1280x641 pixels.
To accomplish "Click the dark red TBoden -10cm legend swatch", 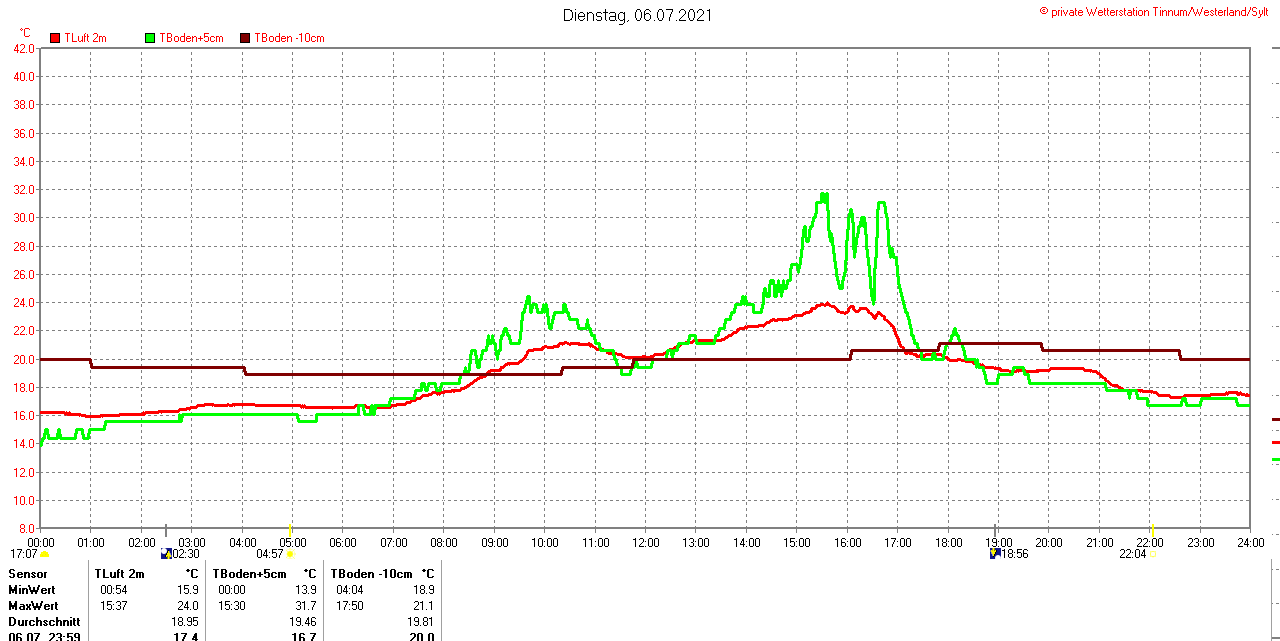I will 246,38.
